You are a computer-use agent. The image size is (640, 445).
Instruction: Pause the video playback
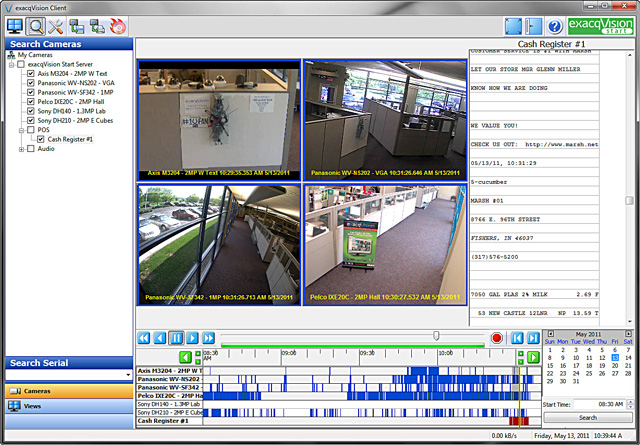176,338
